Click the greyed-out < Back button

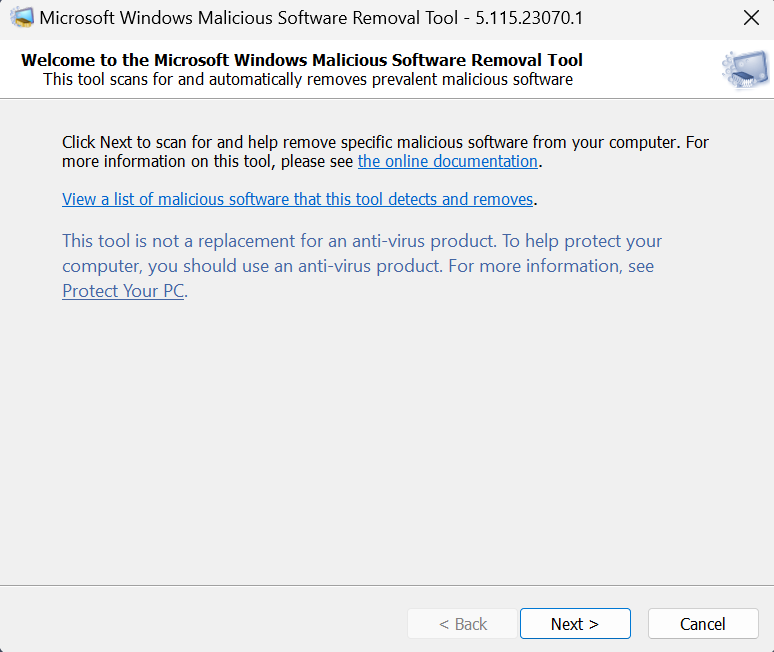coord(462,624)
